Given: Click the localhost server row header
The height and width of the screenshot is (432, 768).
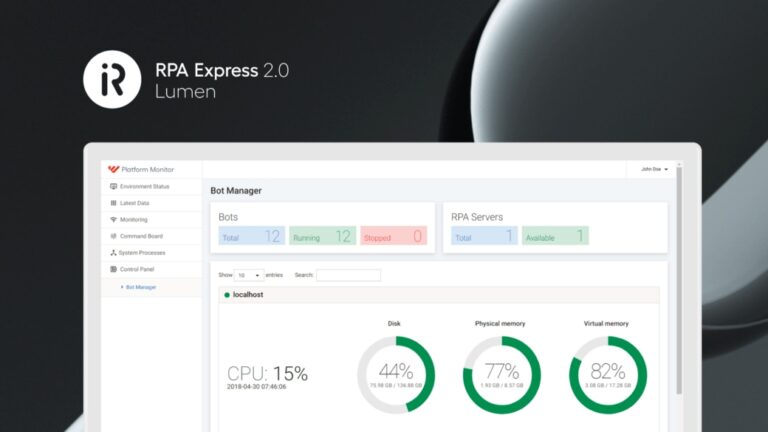Looking at the screenshot, I should [x=439, y=295].
